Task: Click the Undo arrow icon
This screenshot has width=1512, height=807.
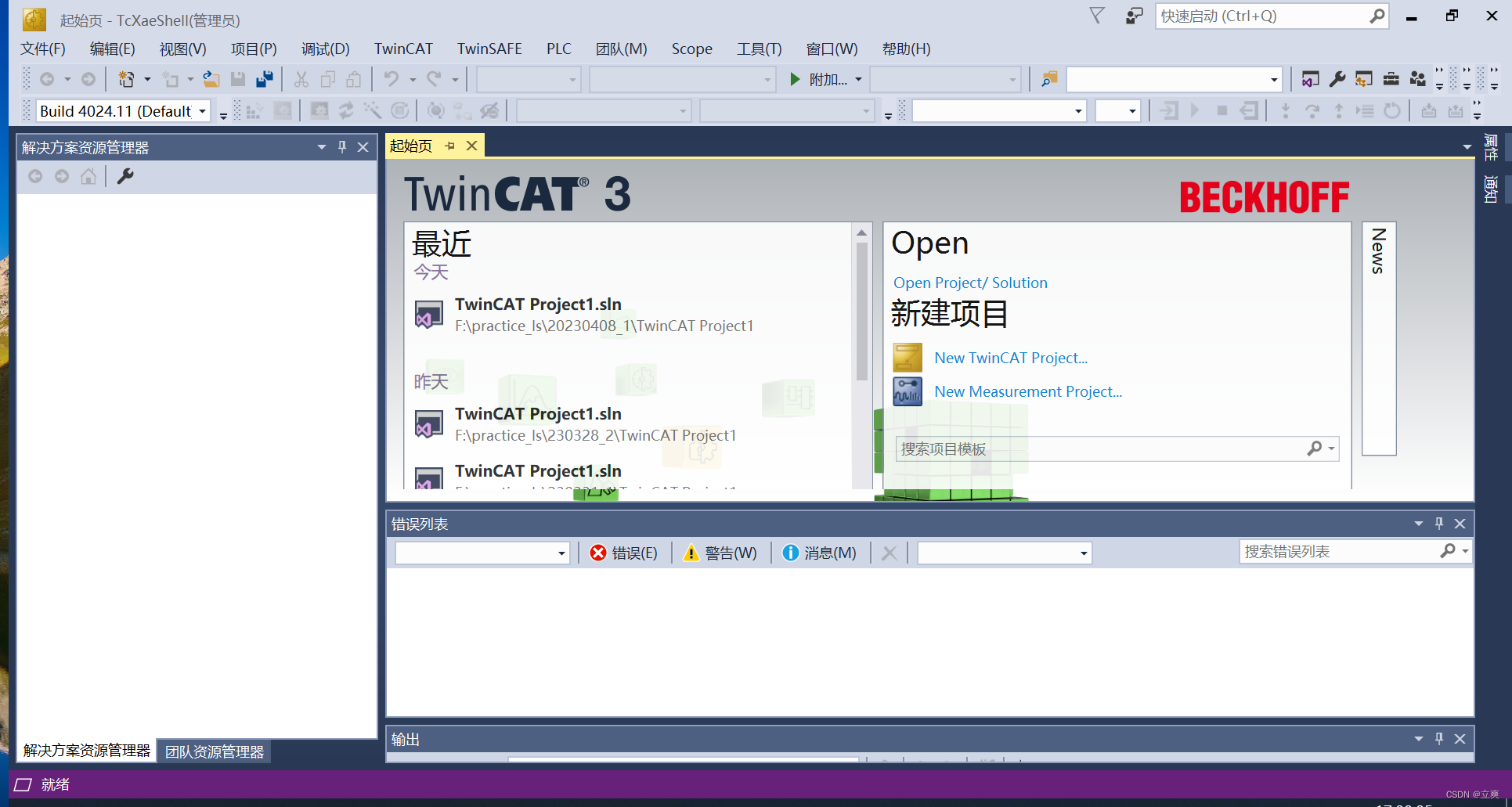Action: (392, 79)
